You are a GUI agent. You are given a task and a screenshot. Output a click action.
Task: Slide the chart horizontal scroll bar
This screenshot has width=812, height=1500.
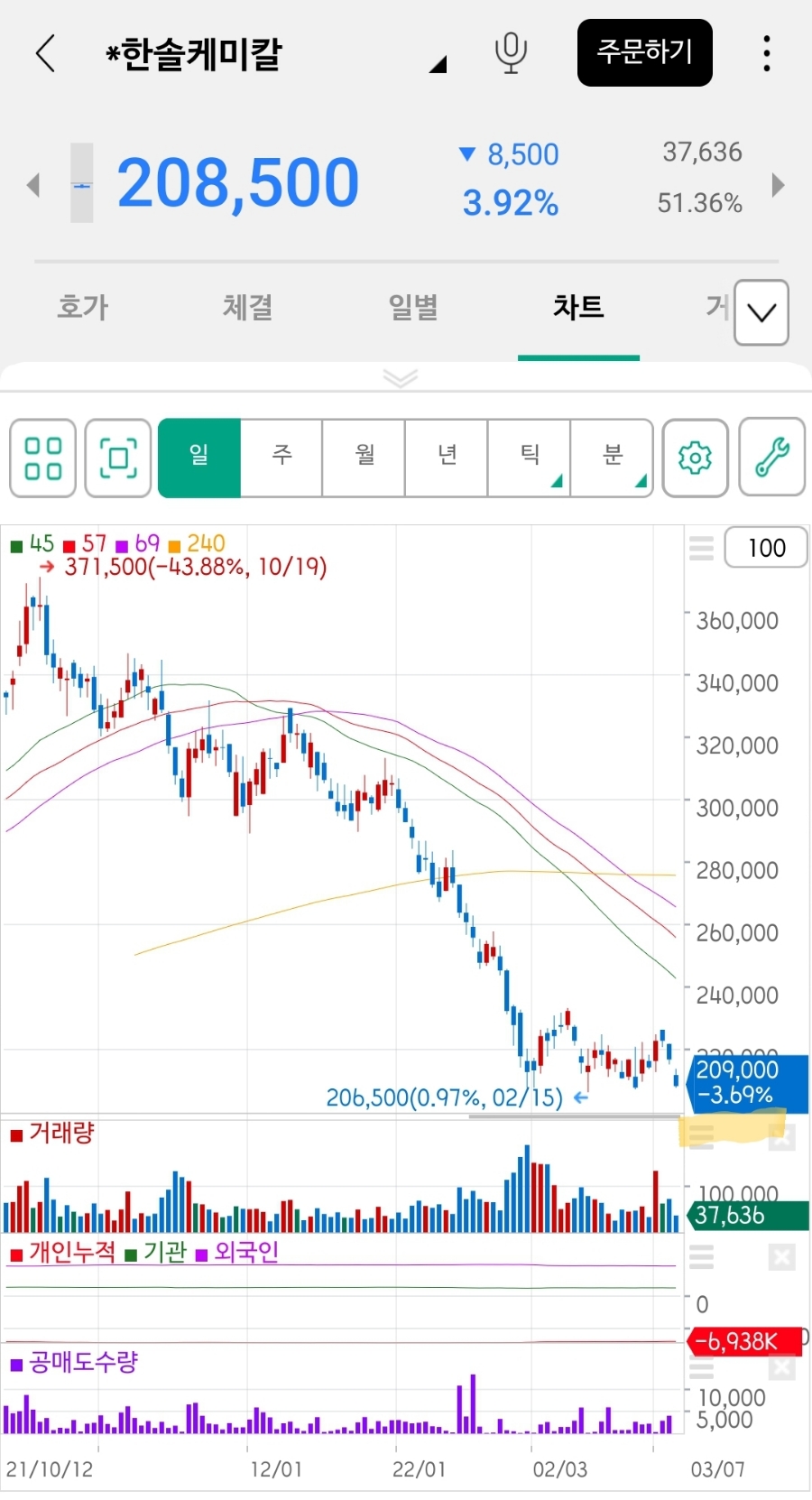coord(574,1116)
